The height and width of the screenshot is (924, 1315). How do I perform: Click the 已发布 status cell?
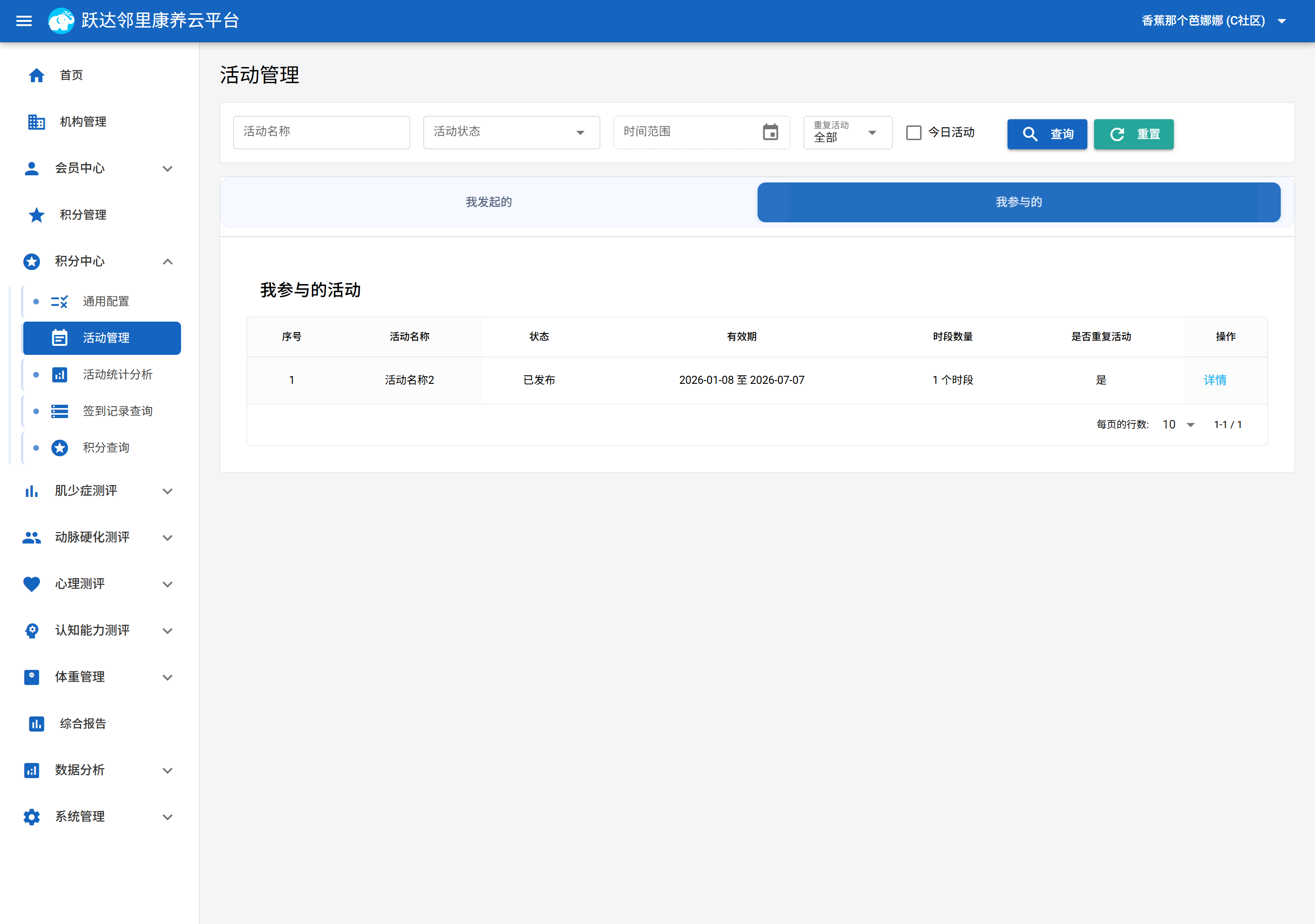coord(539,380)
